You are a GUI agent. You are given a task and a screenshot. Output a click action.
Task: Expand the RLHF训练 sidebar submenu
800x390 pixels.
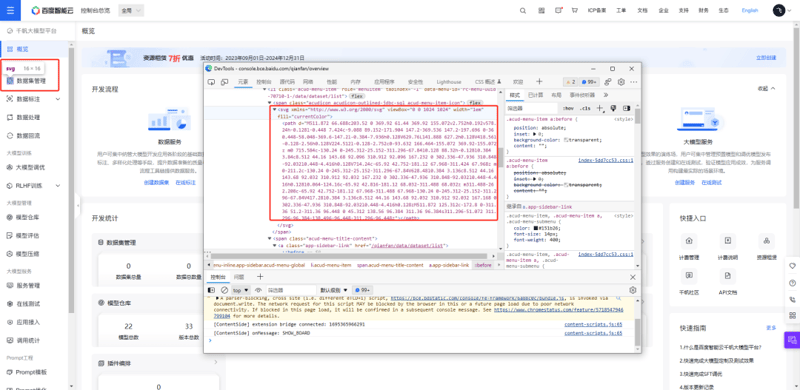(58, 185)
